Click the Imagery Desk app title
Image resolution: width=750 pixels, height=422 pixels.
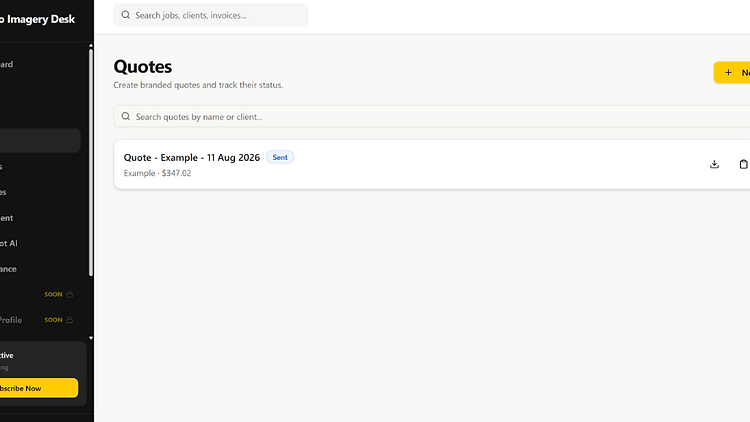pyautogui.click(x=37, y=19)
